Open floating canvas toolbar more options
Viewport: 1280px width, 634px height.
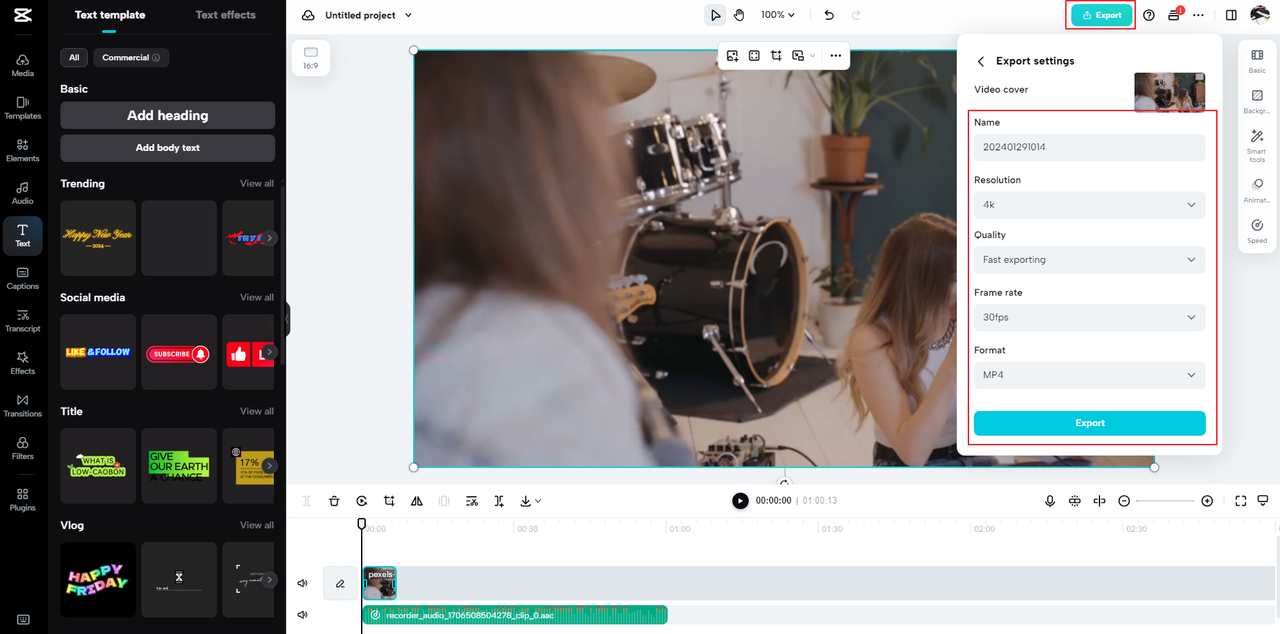coord(835,56)
